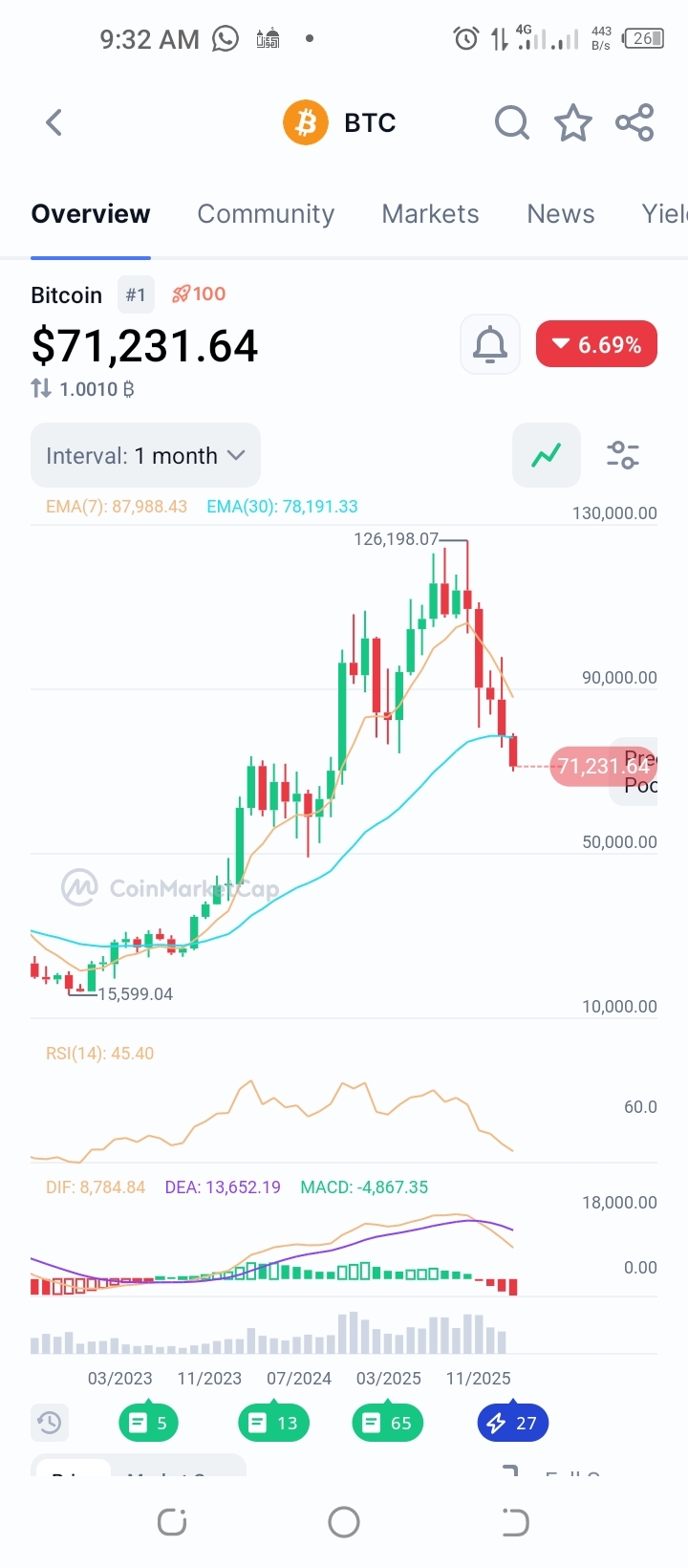Tap the blue lightning event marker 27

[x=512, y=1423]
